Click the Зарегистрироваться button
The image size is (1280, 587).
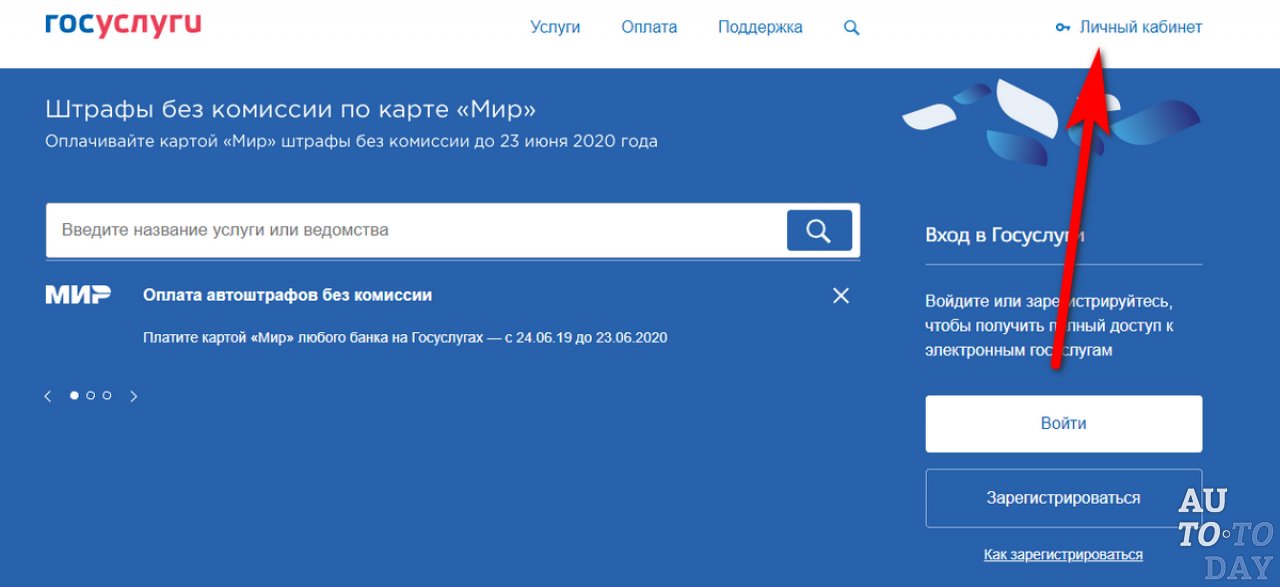coord(1063,498)
